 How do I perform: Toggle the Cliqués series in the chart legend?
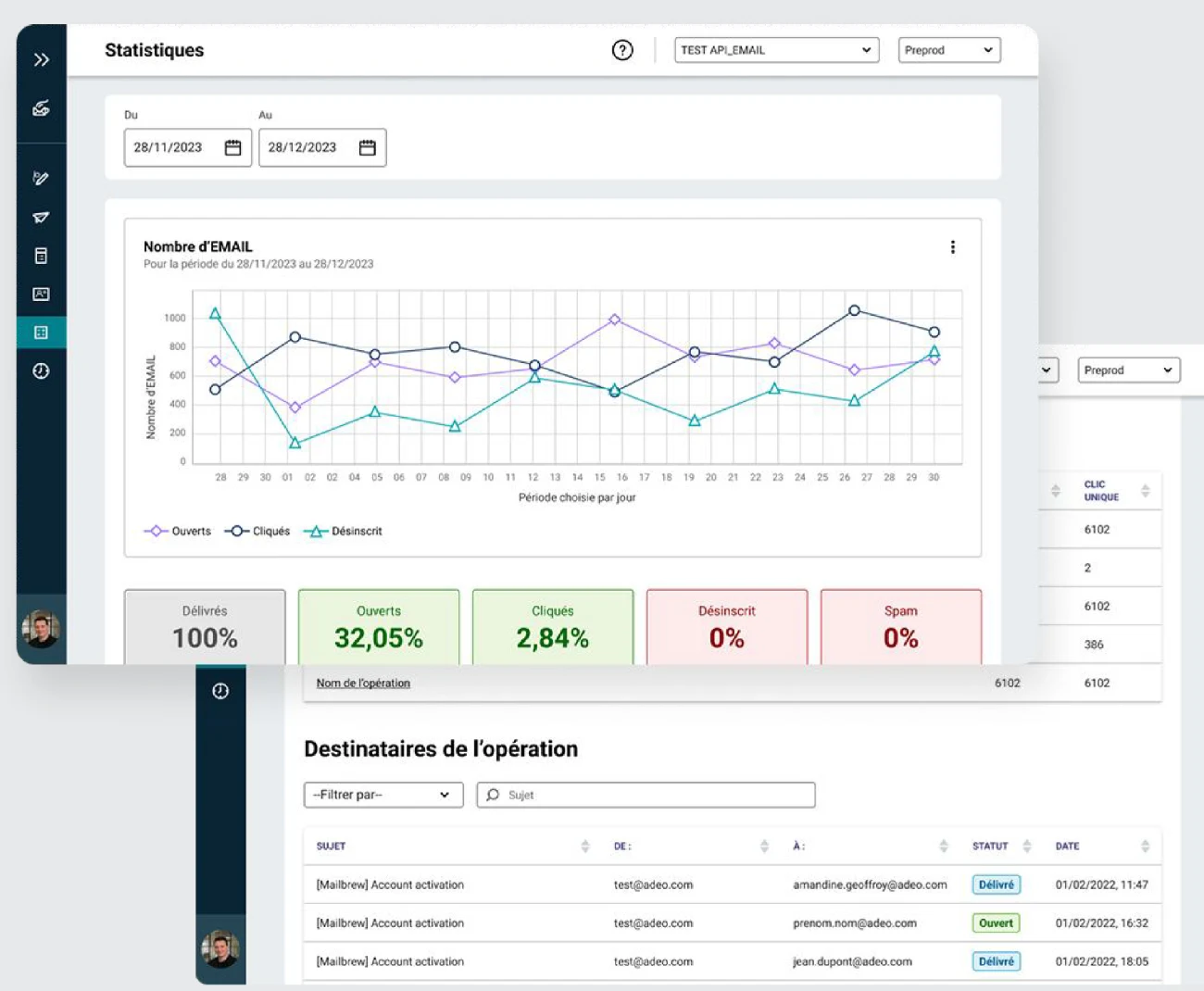tap(257, 531)
